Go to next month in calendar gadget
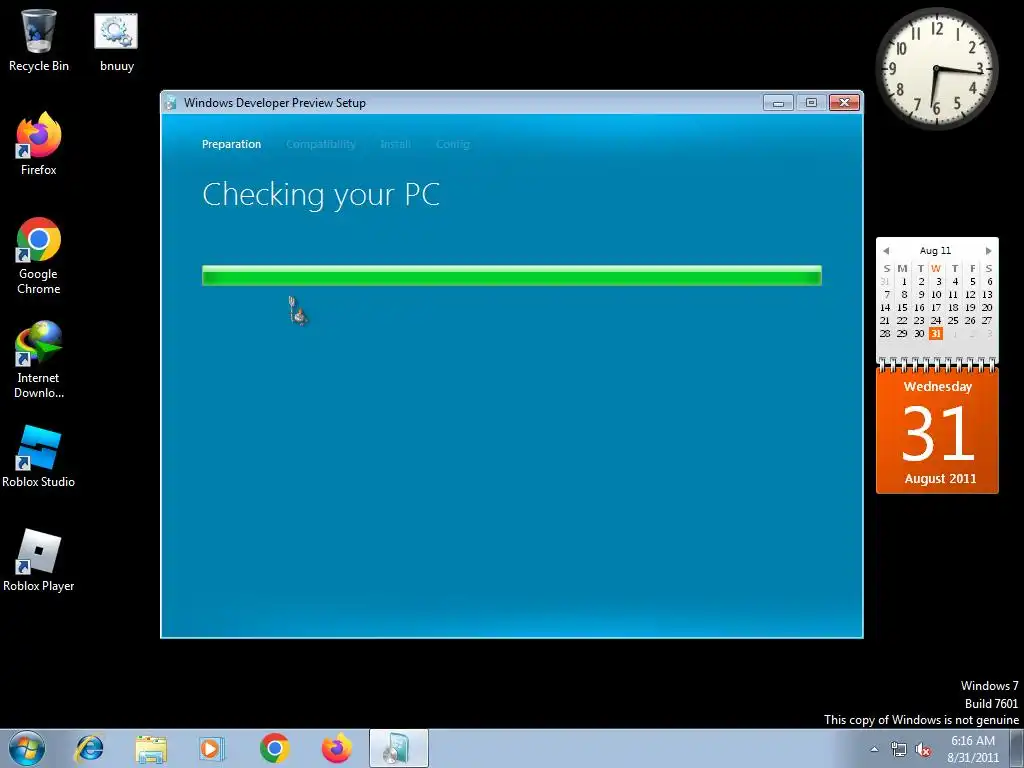This screenshot has height=768, width=1024. point(989,251)
